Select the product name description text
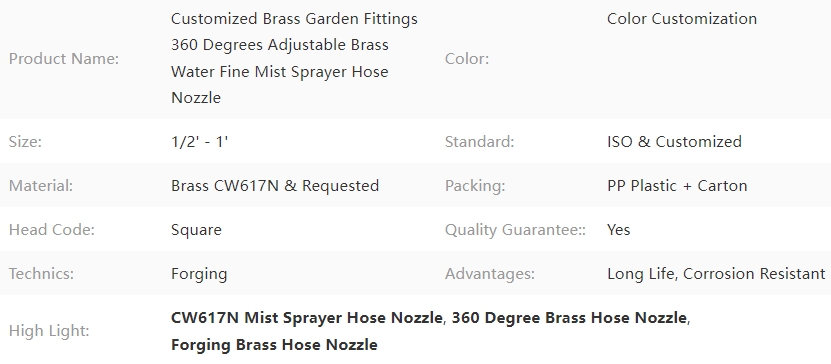Image resolution: width=831 pixels, height=364 pixels. (x=294, y=58)
